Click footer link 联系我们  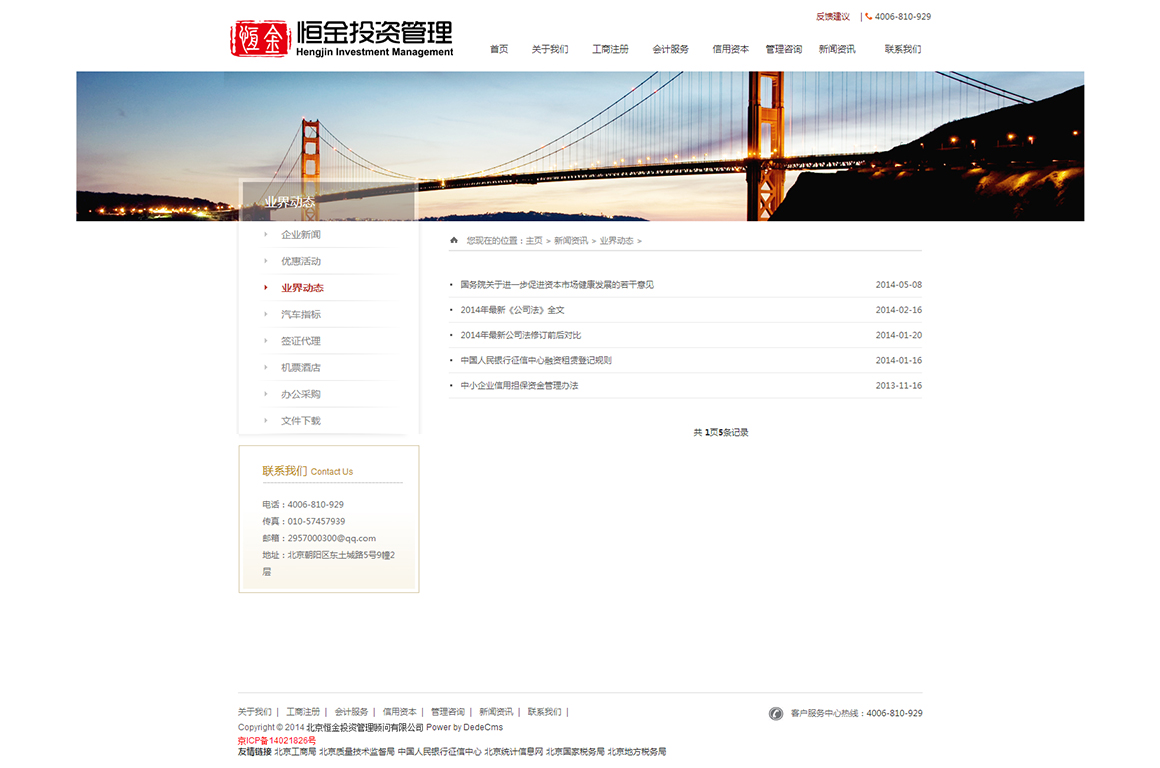pos(544,712)
